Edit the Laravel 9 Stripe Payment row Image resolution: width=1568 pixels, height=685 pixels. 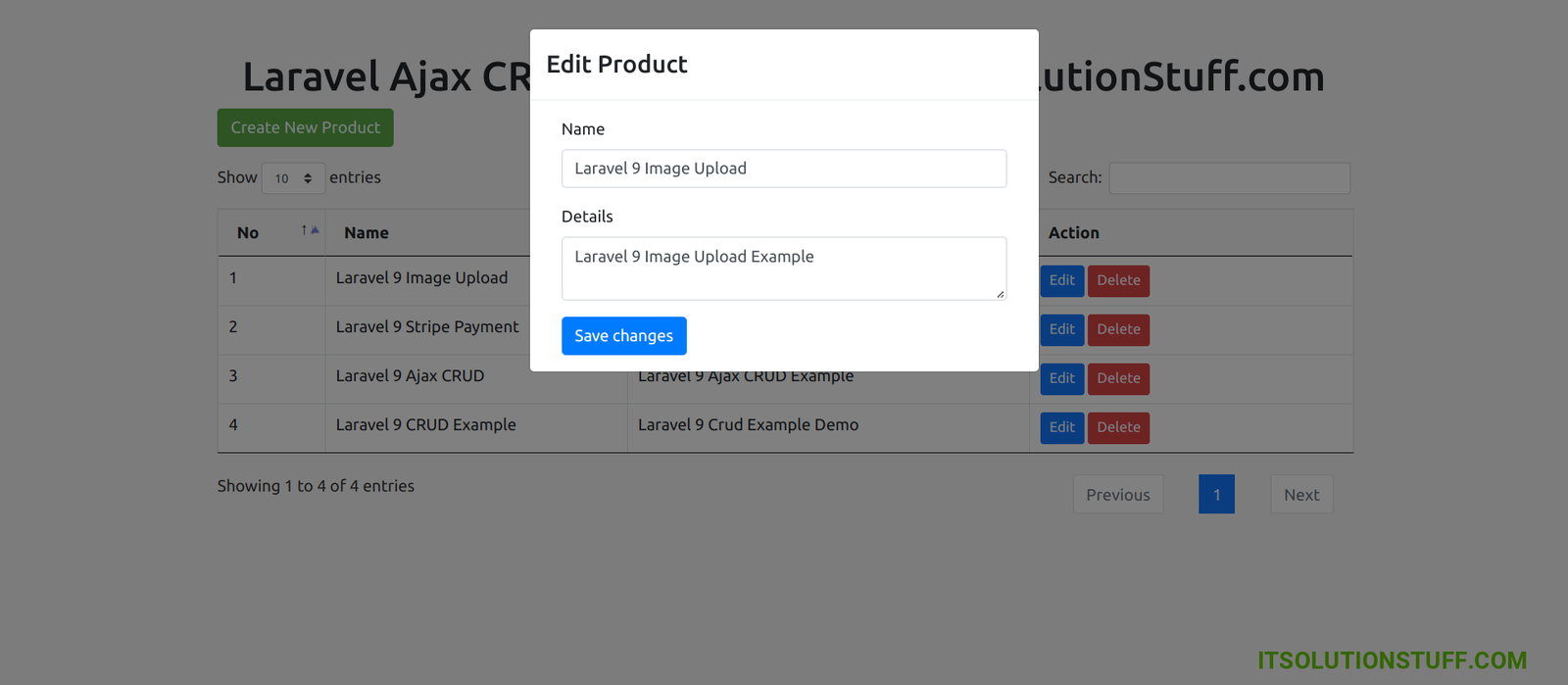pos(1061,329)
